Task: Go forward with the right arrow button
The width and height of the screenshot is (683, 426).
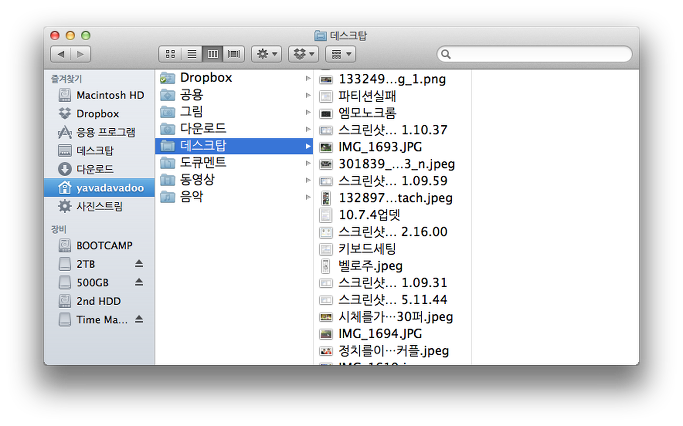Action: point(81,54)
